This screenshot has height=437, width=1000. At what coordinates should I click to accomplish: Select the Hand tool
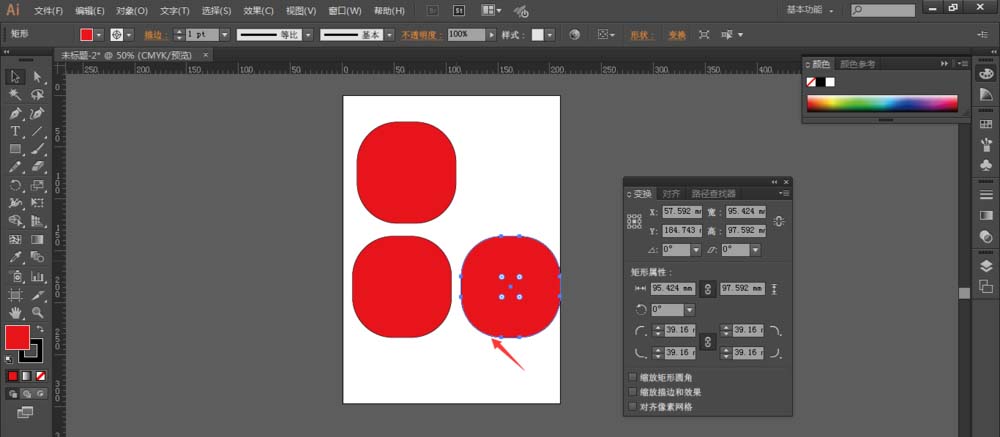pos(15,313)
